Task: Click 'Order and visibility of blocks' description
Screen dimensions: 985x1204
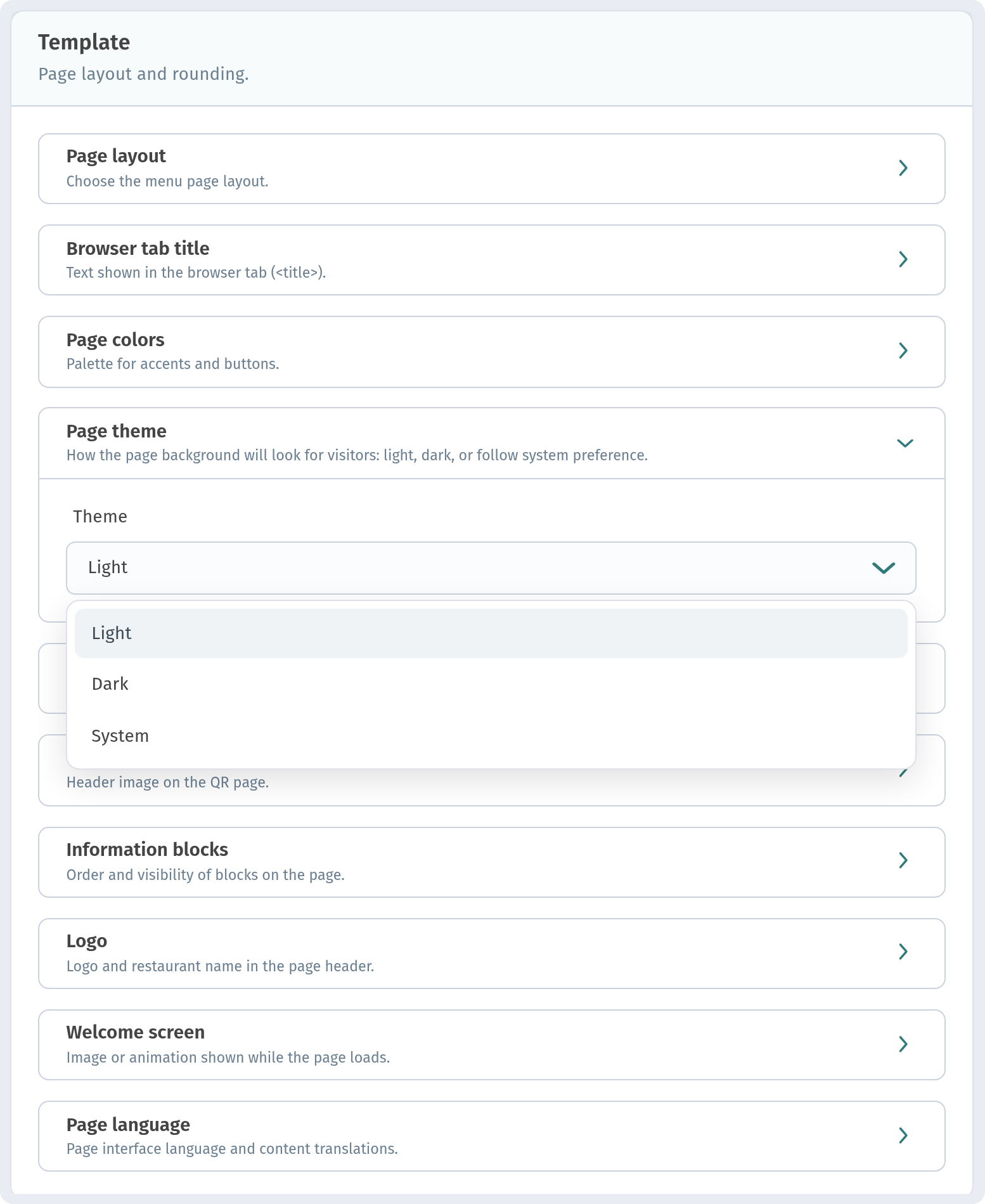Action: click(x=205, y=875)
